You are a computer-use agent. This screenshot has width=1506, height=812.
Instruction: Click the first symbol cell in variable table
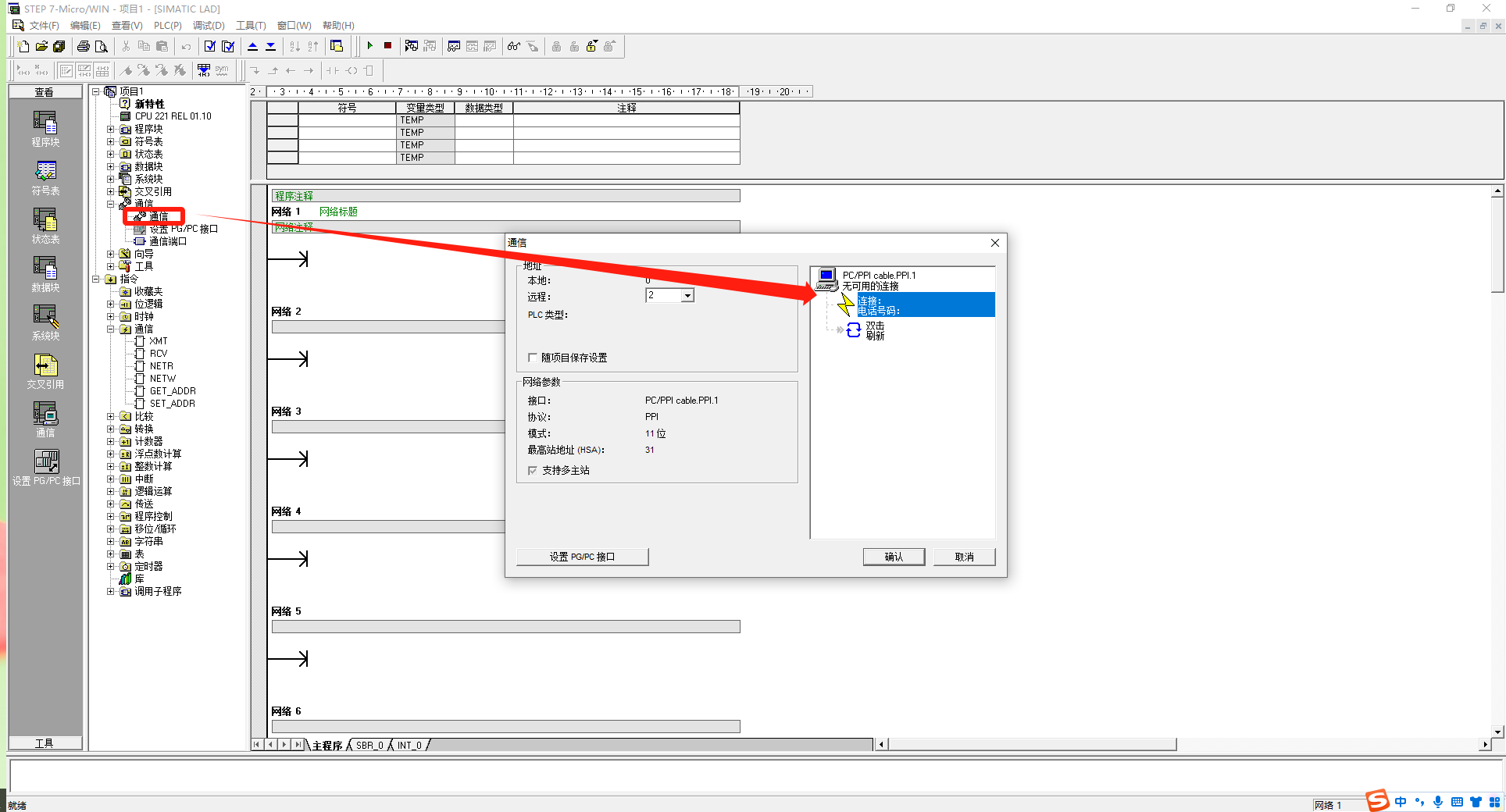[348, 120]
